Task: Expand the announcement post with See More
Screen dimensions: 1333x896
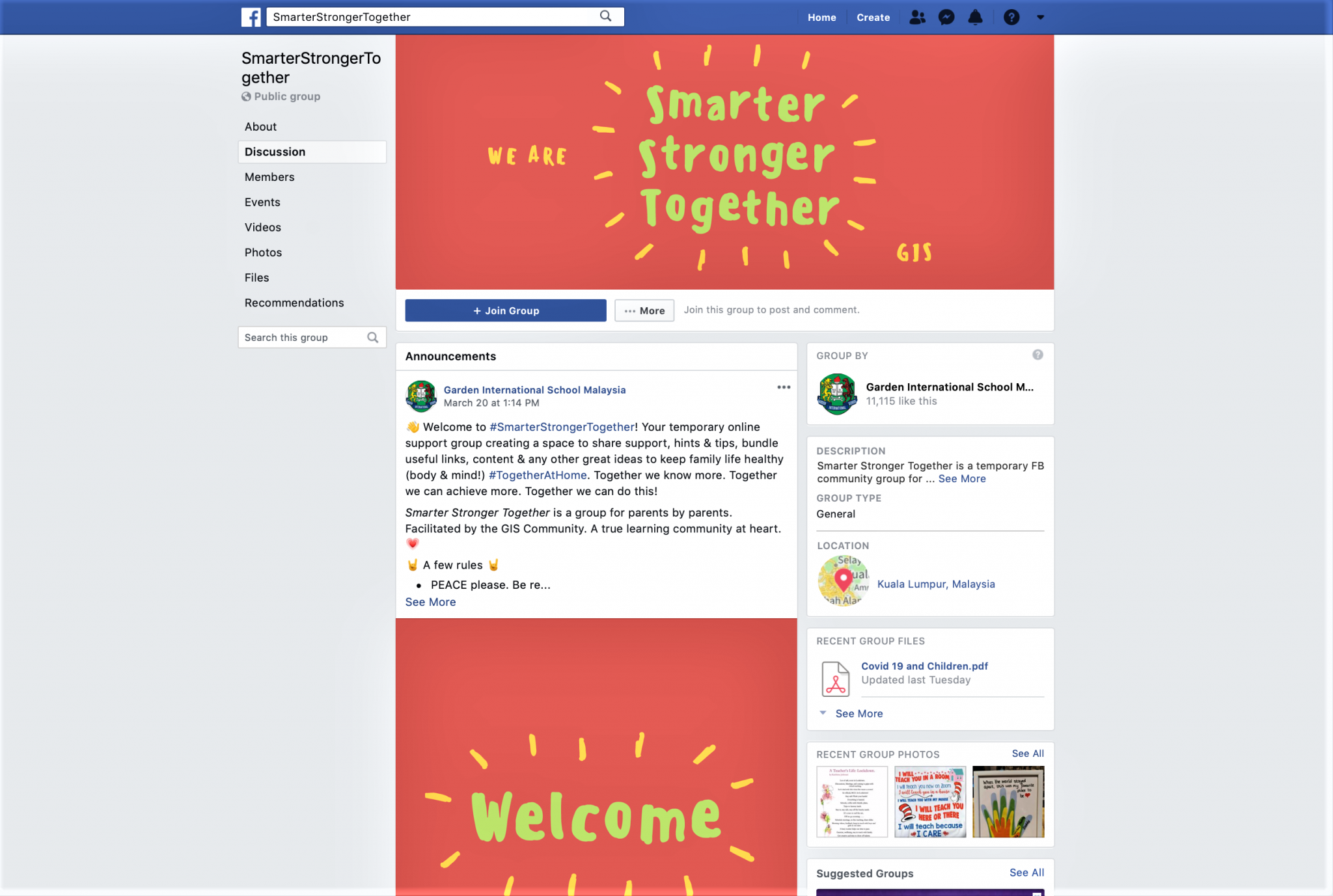Action: (430, 603)
